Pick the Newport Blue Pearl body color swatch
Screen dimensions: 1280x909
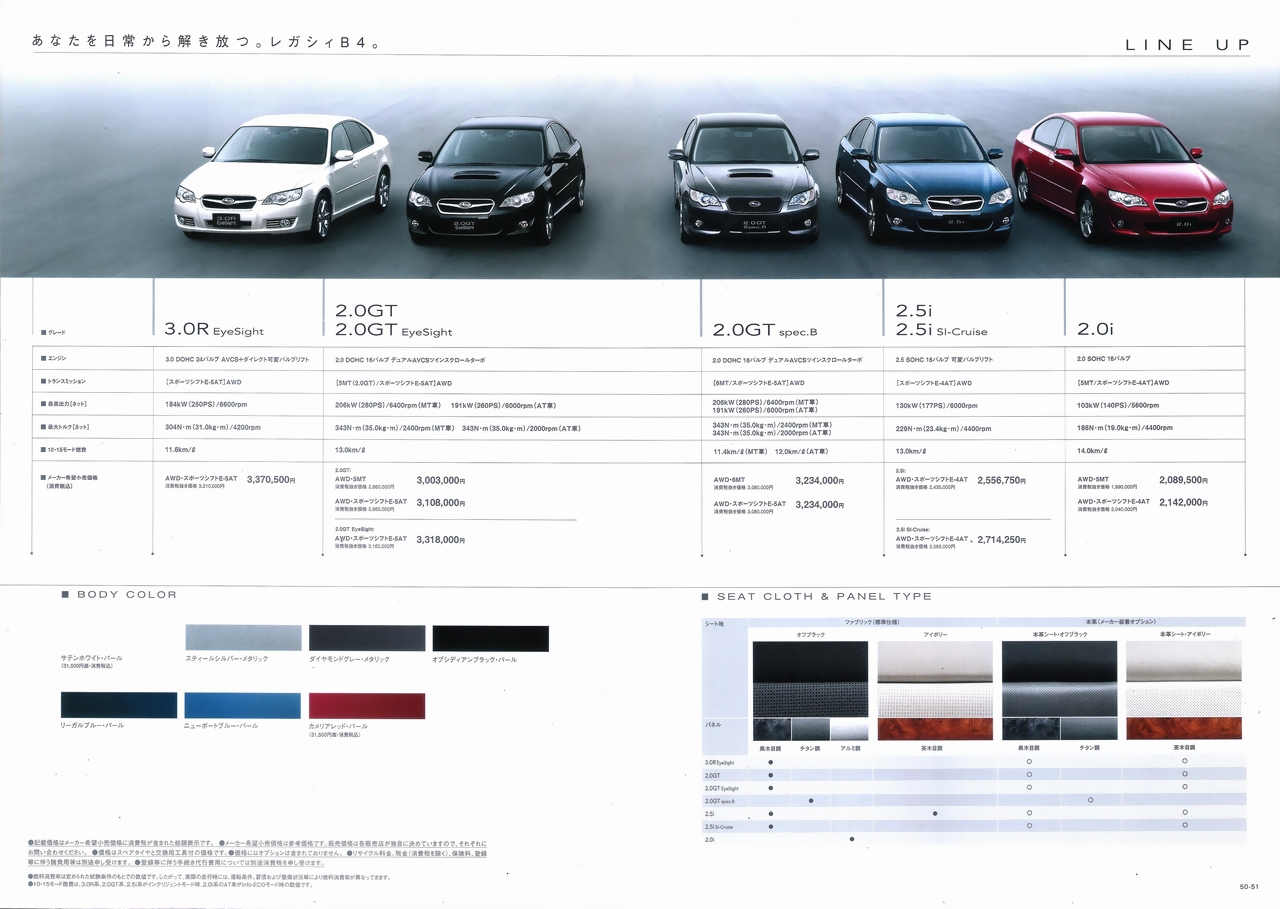pyautogui.click(x=242, y=705)
